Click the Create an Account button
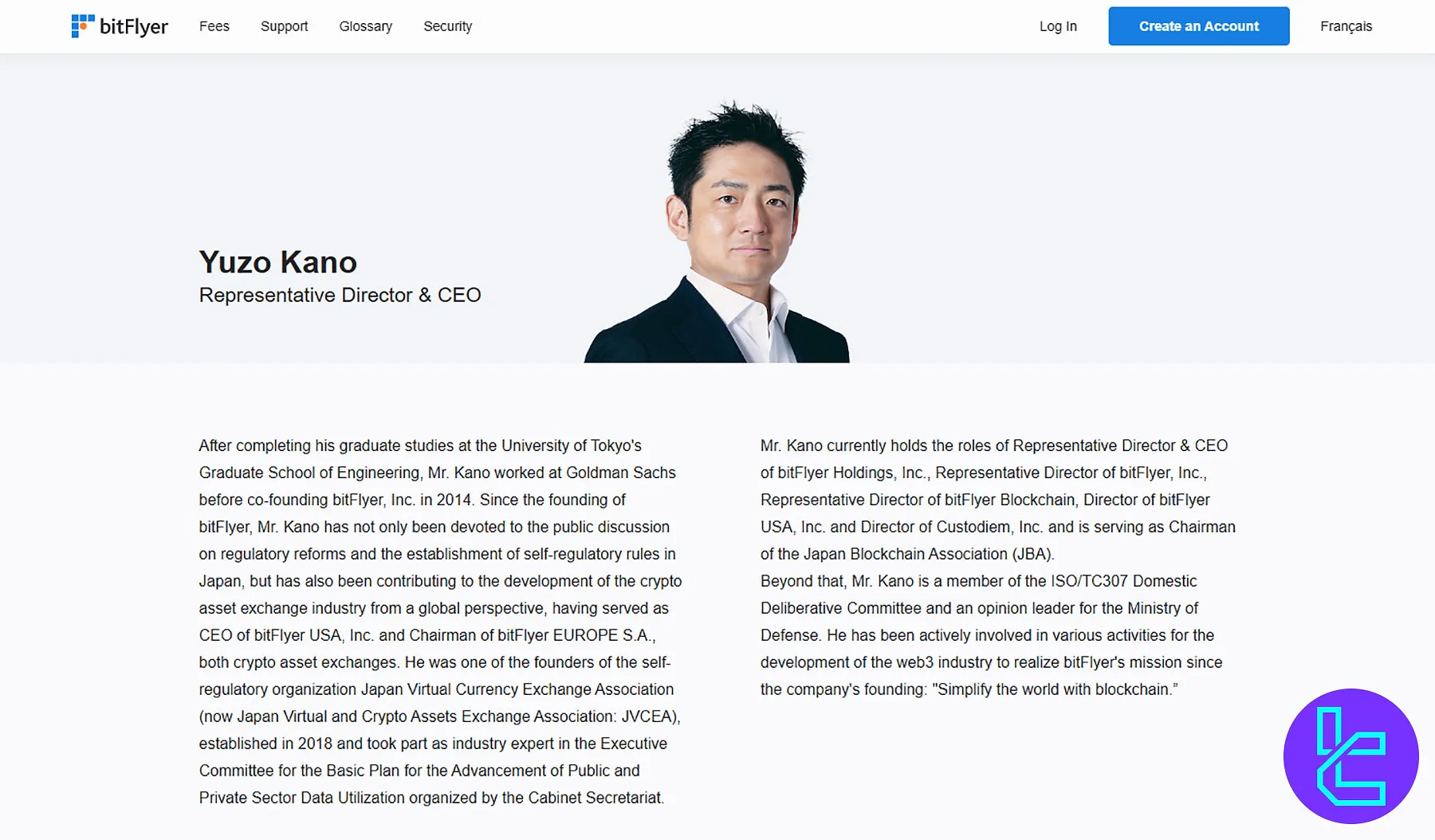 pyautogui.click(x=1199, y=26)
